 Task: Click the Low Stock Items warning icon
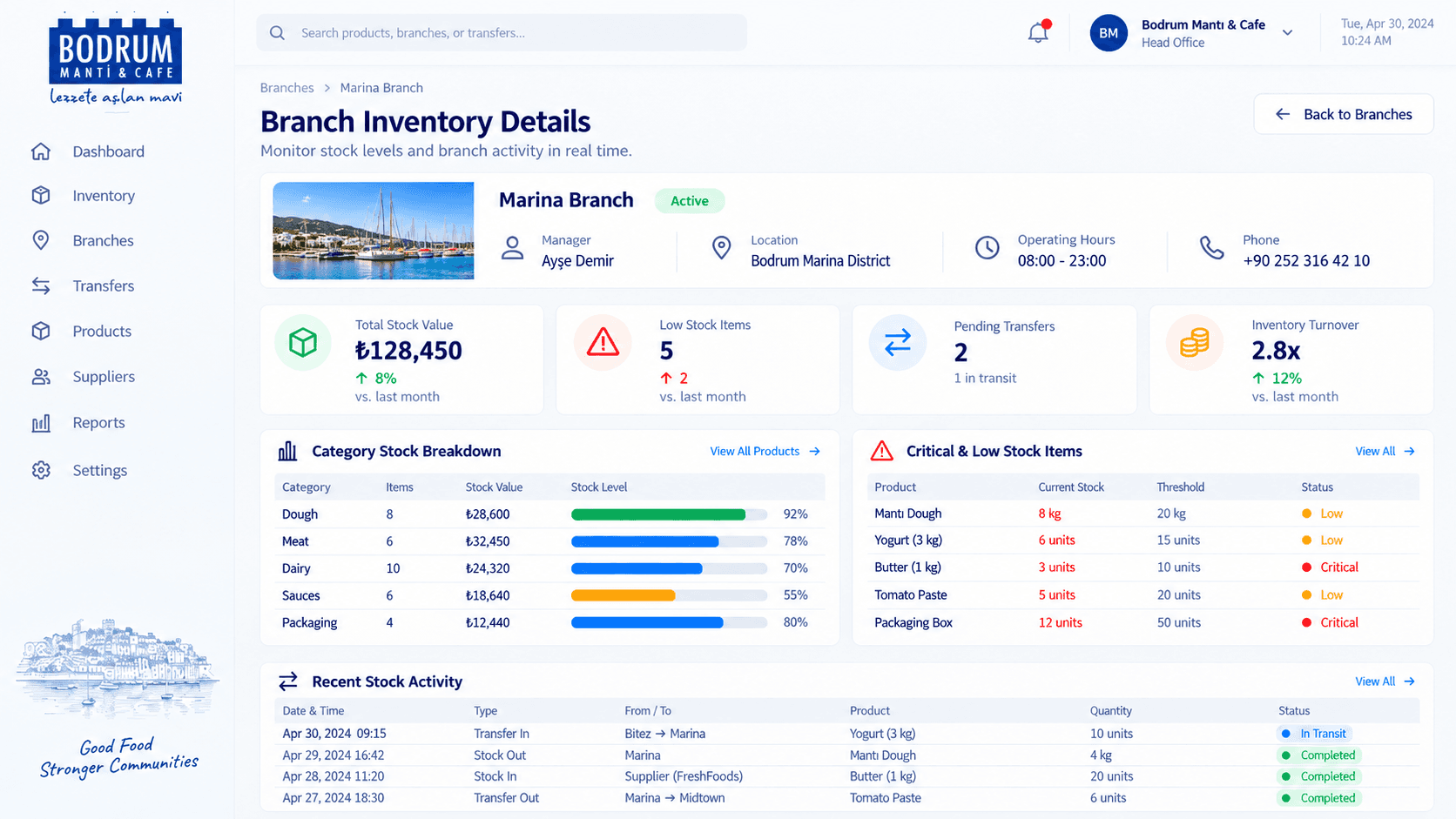click(603, 343)
